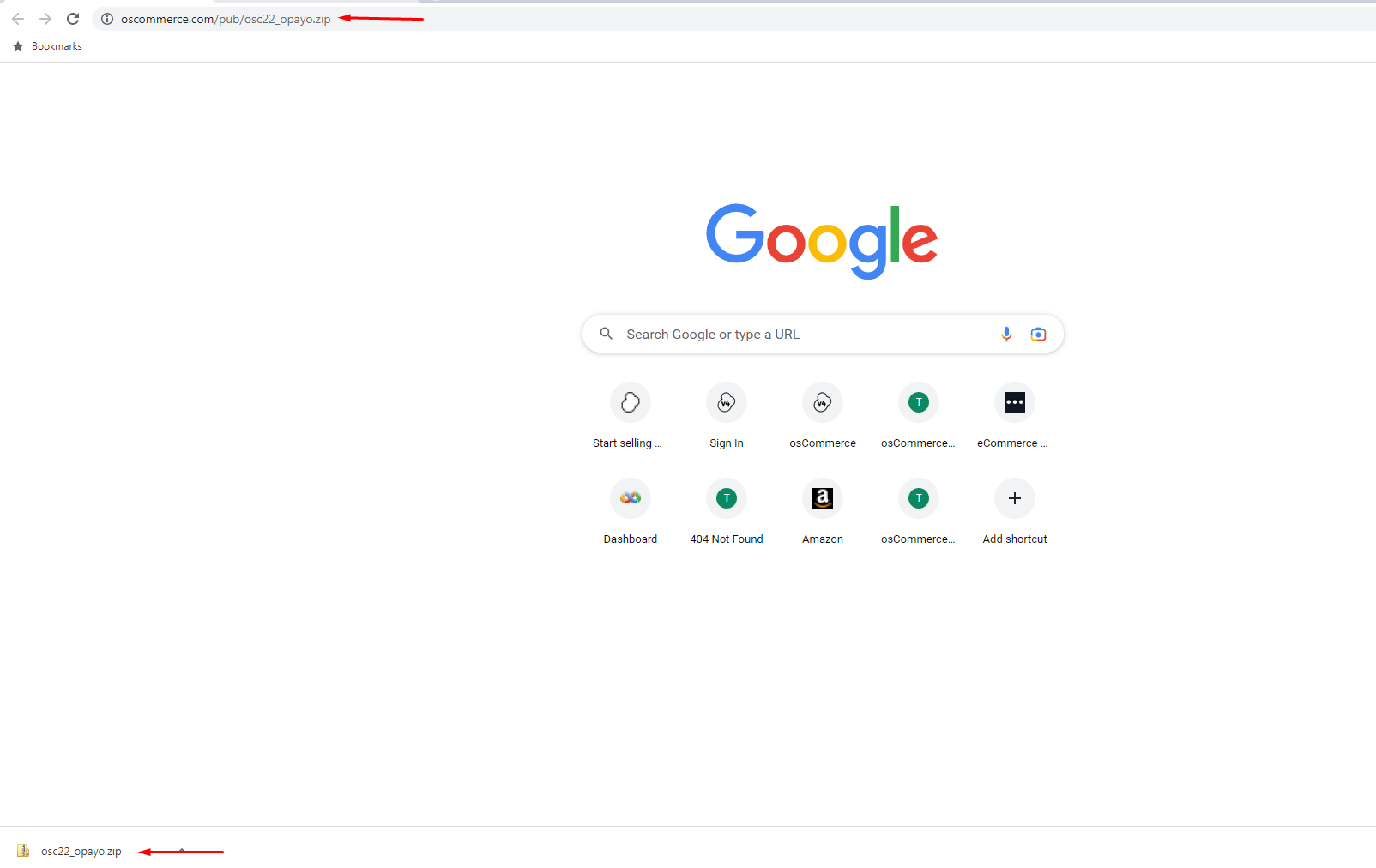Screen dimensions: 1376x868
Task: Open the Sign In shortcut
Action: pyautogui.click(x=727, y=416)
